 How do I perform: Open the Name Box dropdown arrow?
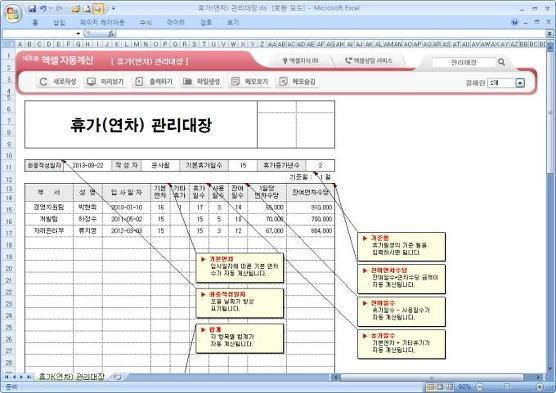point(78,34)
